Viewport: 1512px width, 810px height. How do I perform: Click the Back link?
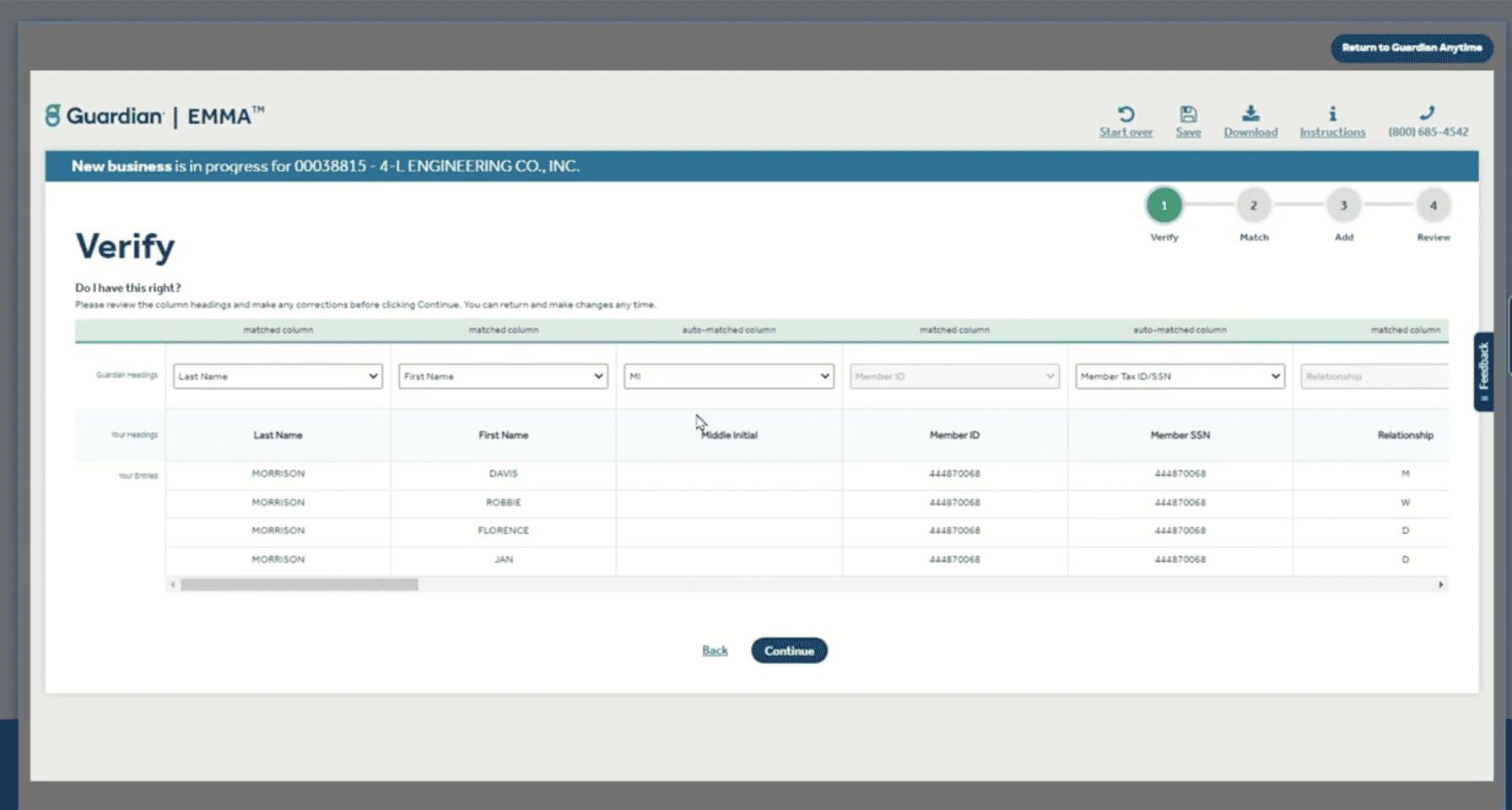[714, 650]
